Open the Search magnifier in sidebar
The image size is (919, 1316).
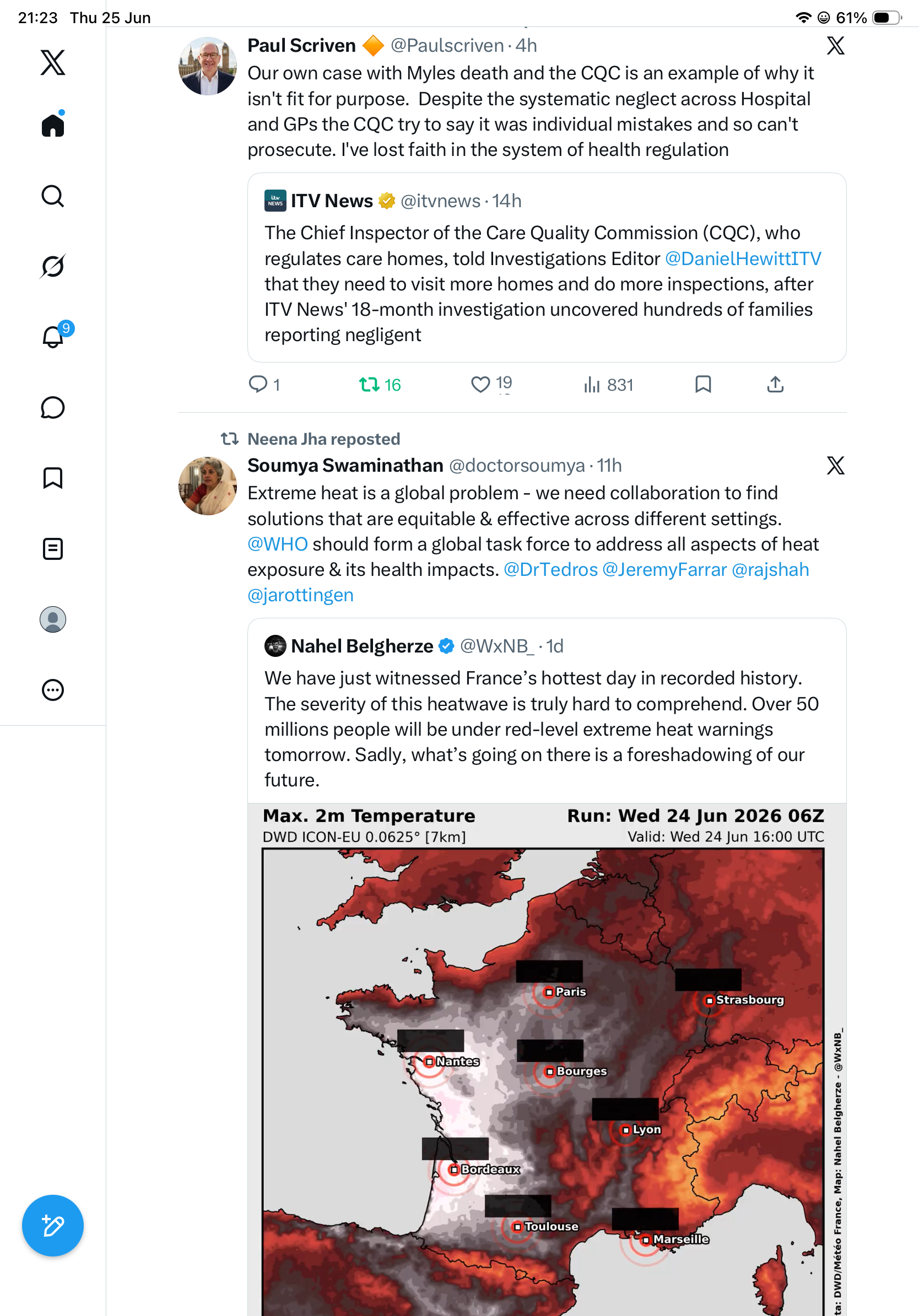point(53,196)
